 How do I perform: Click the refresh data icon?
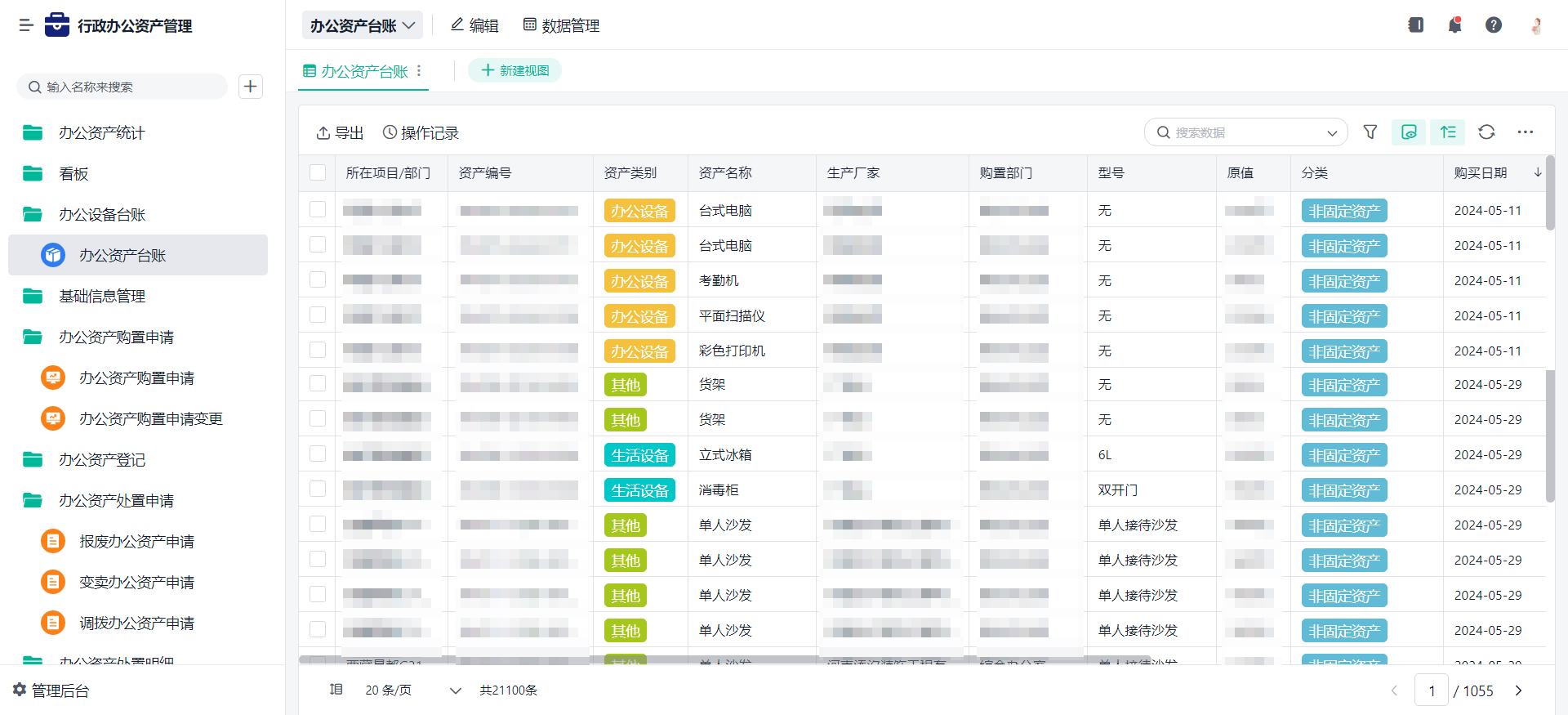coord(1486,132)
